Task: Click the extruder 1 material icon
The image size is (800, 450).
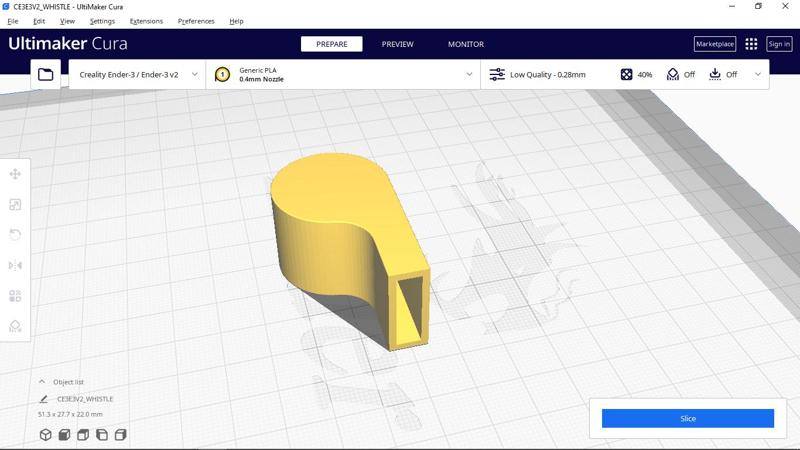Action: (222, 74)
